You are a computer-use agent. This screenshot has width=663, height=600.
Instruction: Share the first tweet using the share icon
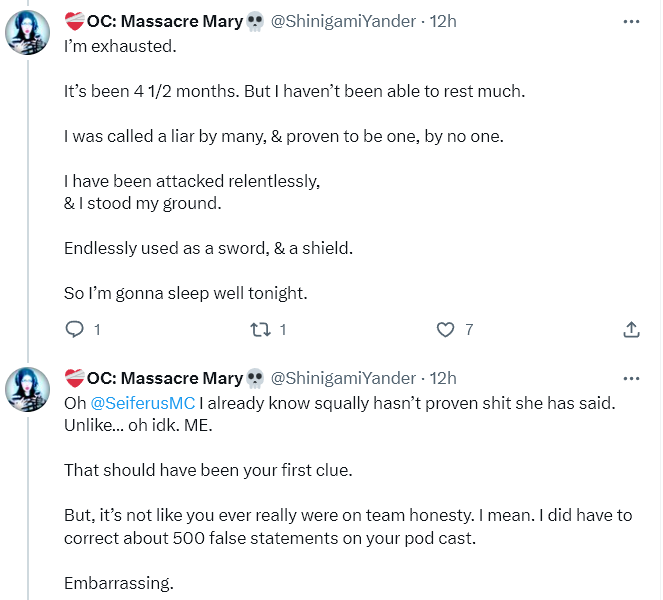click(x=631, y=329)
